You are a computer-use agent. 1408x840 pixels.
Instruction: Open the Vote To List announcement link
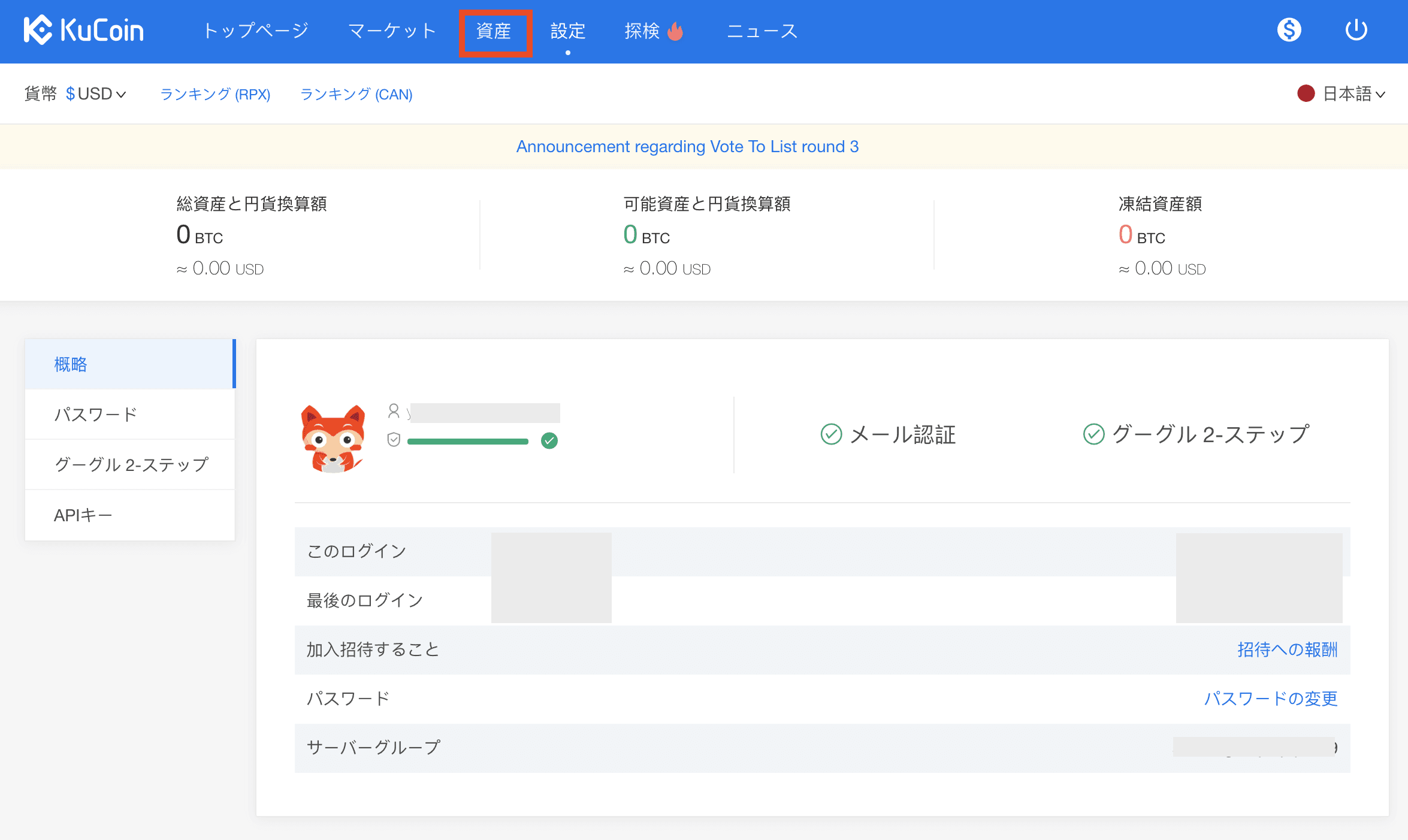(x=687, y=147)
